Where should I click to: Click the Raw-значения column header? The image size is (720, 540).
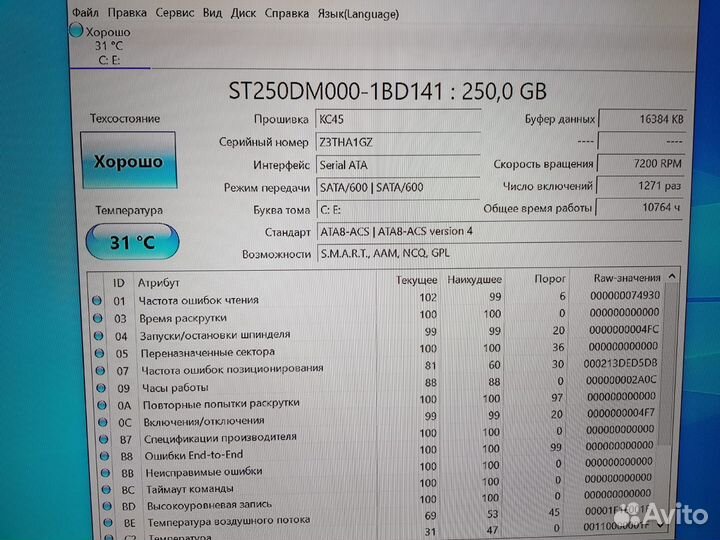[626, 278]
